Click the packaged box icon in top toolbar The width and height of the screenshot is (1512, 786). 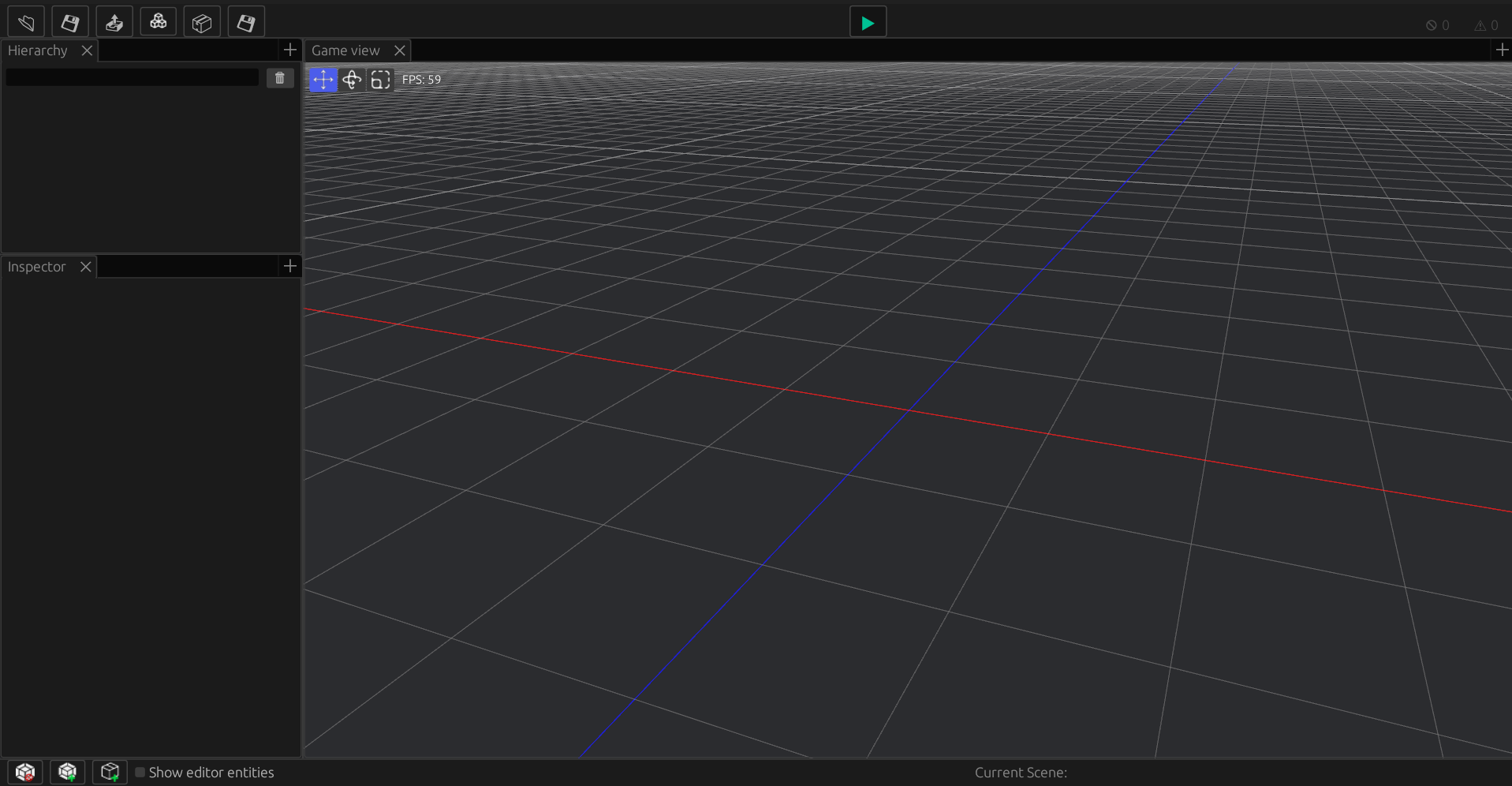(x=202, y=22)
